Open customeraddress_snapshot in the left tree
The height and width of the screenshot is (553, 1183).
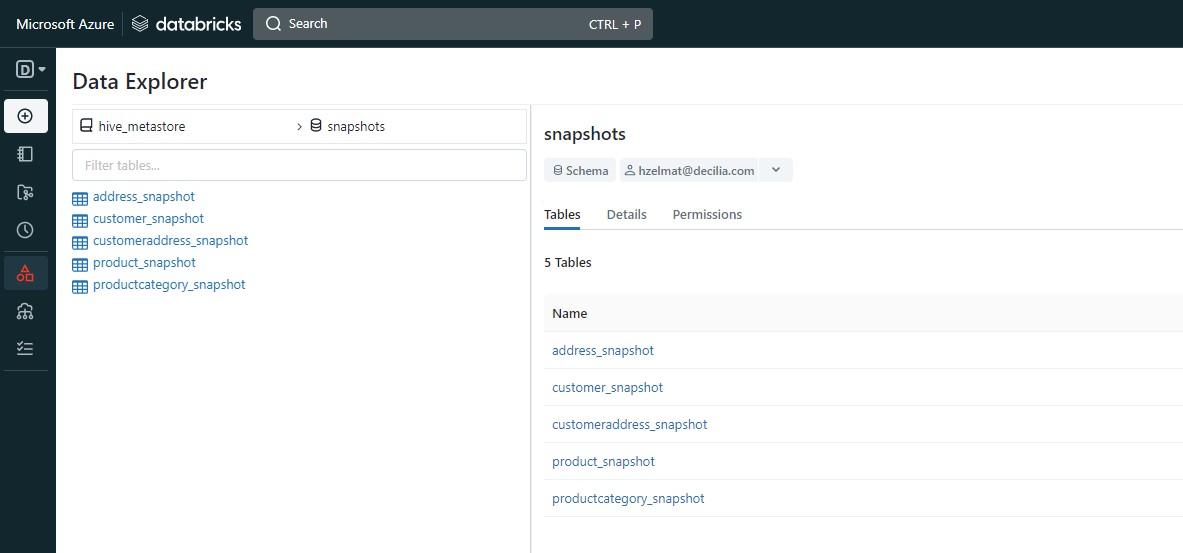[171, 241]
